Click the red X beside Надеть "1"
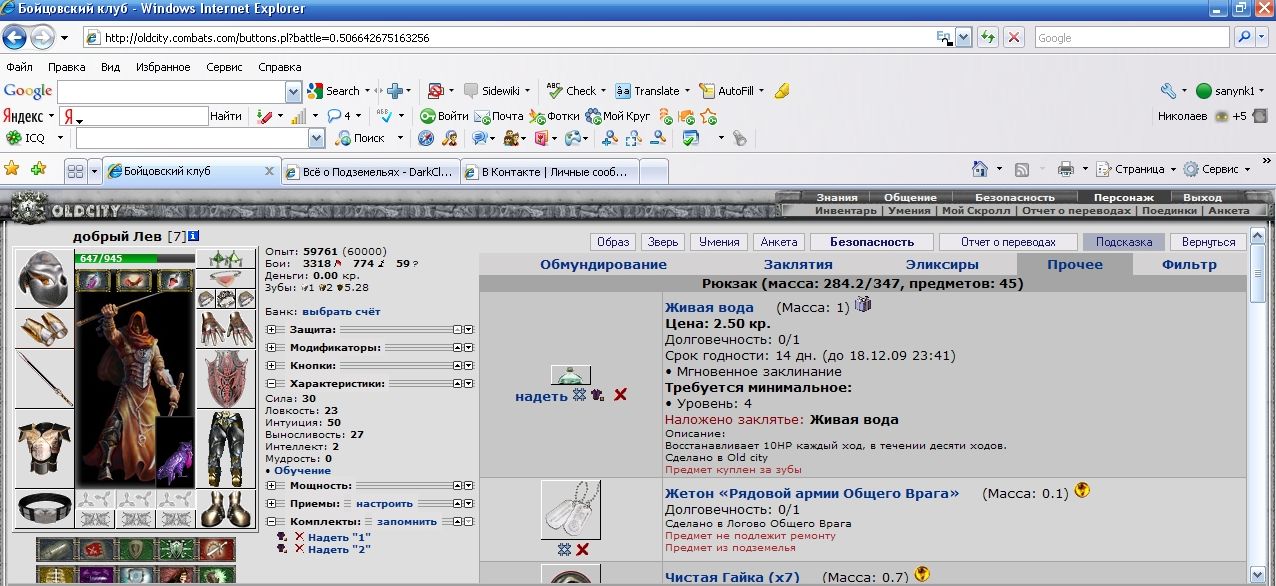The image size is (1276, 586). [x=298, y=537]
